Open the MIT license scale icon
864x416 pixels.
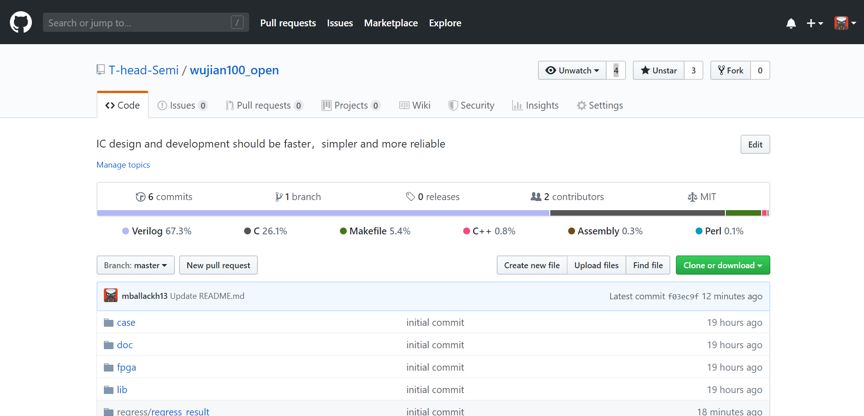click(x=693, y=197)
